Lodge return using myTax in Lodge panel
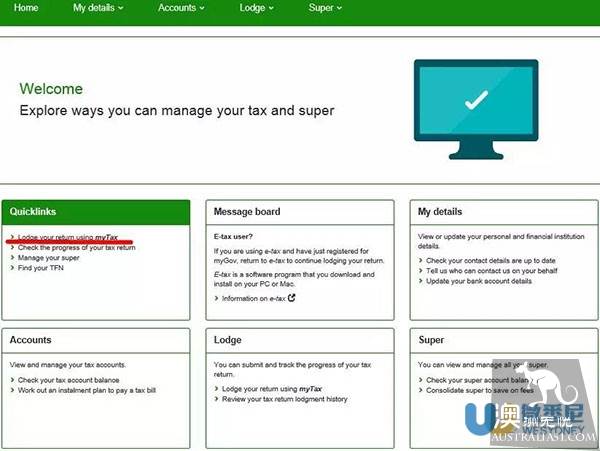The image size is (600, 451). point(272,389)
